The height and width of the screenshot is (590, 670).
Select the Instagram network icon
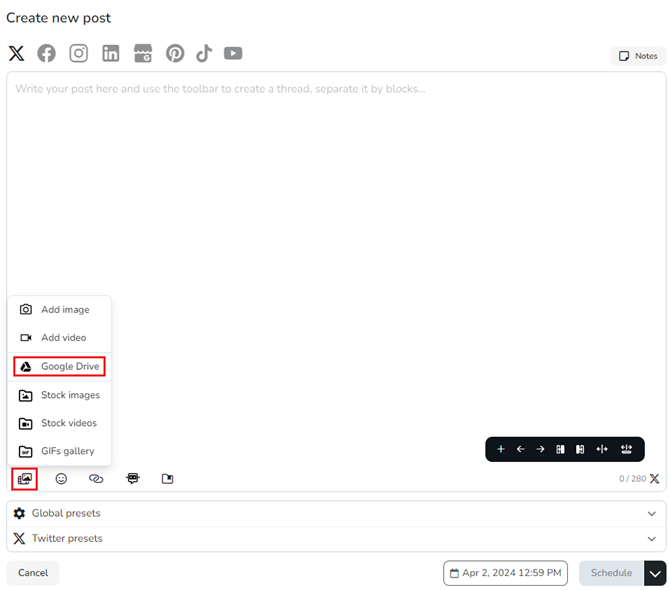(x=78, y=54)
